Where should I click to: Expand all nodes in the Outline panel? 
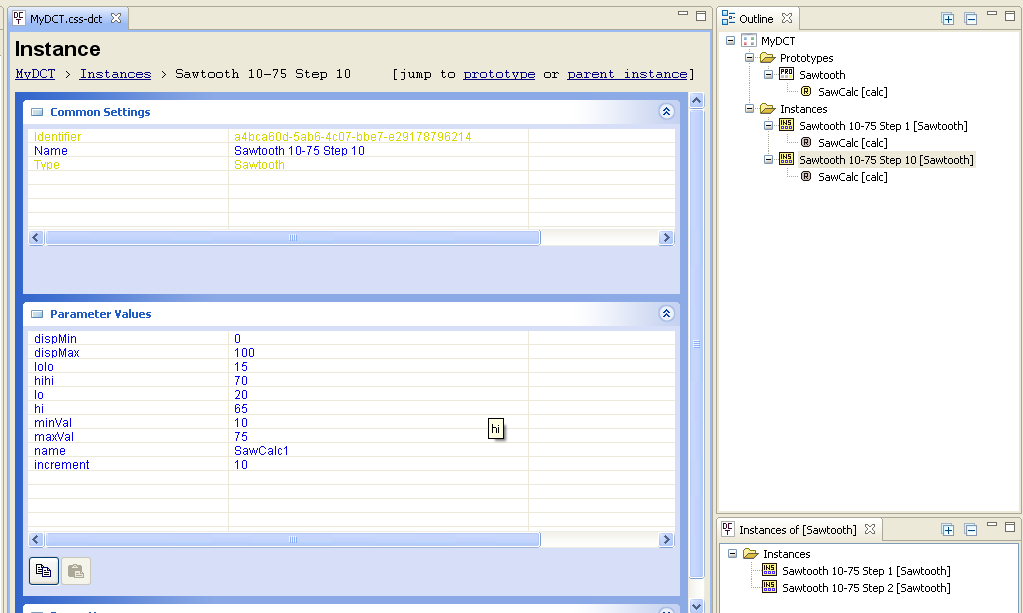tap(948, 19)
